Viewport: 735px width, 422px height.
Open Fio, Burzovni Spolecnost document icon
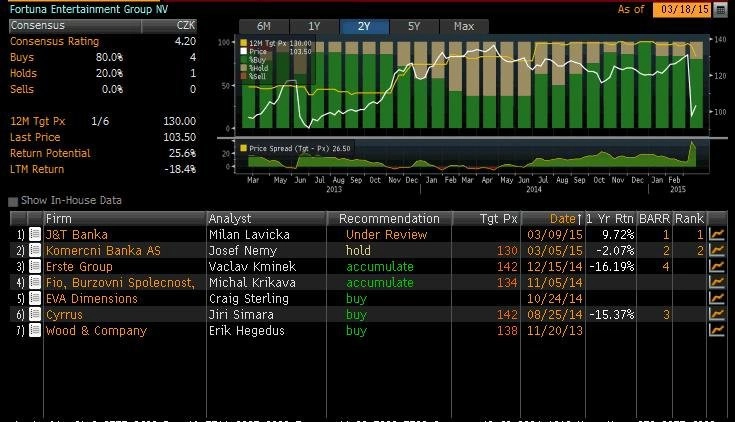35,282
